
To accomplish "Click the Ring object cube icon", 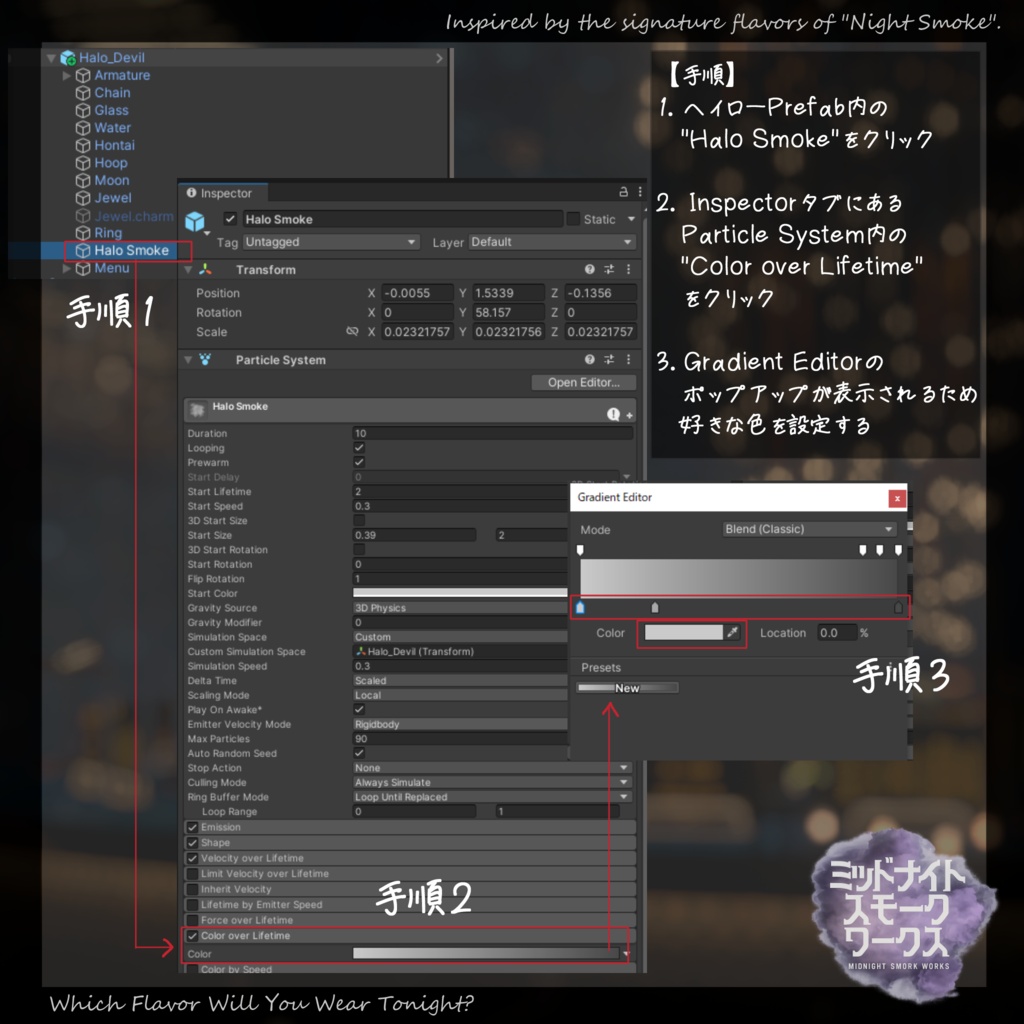I will [x=83, y=233].
